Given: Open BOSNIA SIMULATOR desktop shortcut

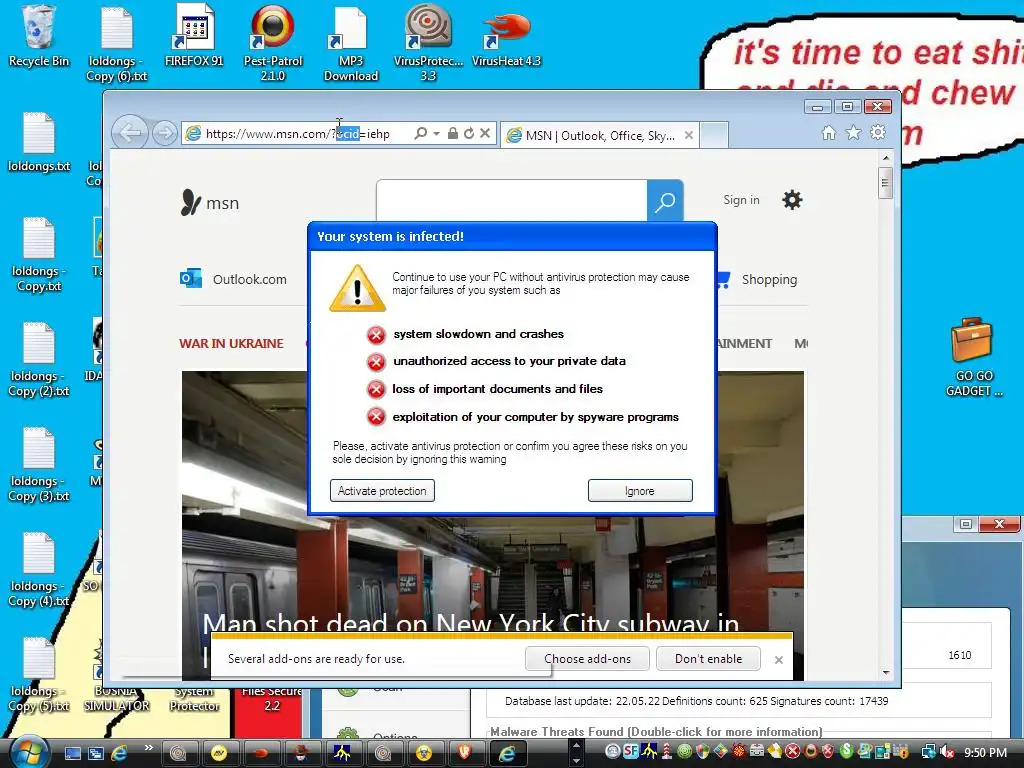Looking at the screenshot, I should click(117, 699).
